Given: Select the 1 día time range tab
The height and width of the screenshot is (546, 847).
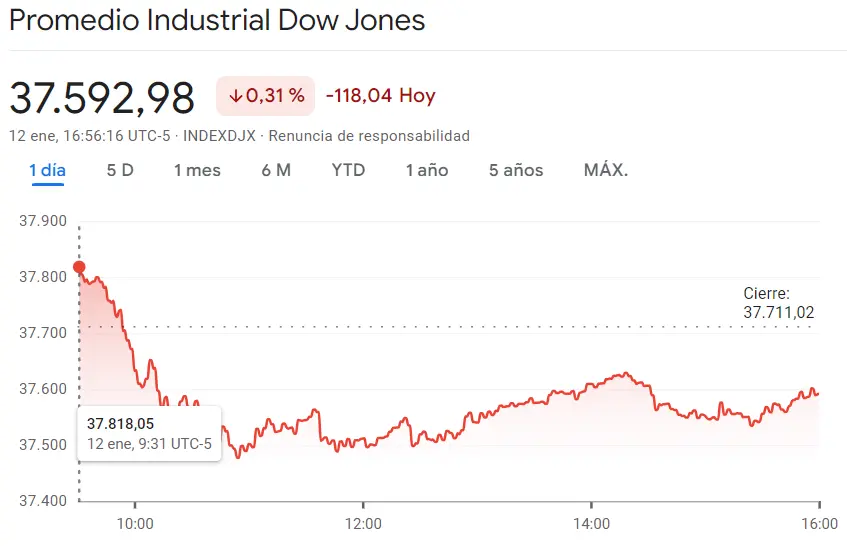Looking at the screenshot, I should [47, 170].
